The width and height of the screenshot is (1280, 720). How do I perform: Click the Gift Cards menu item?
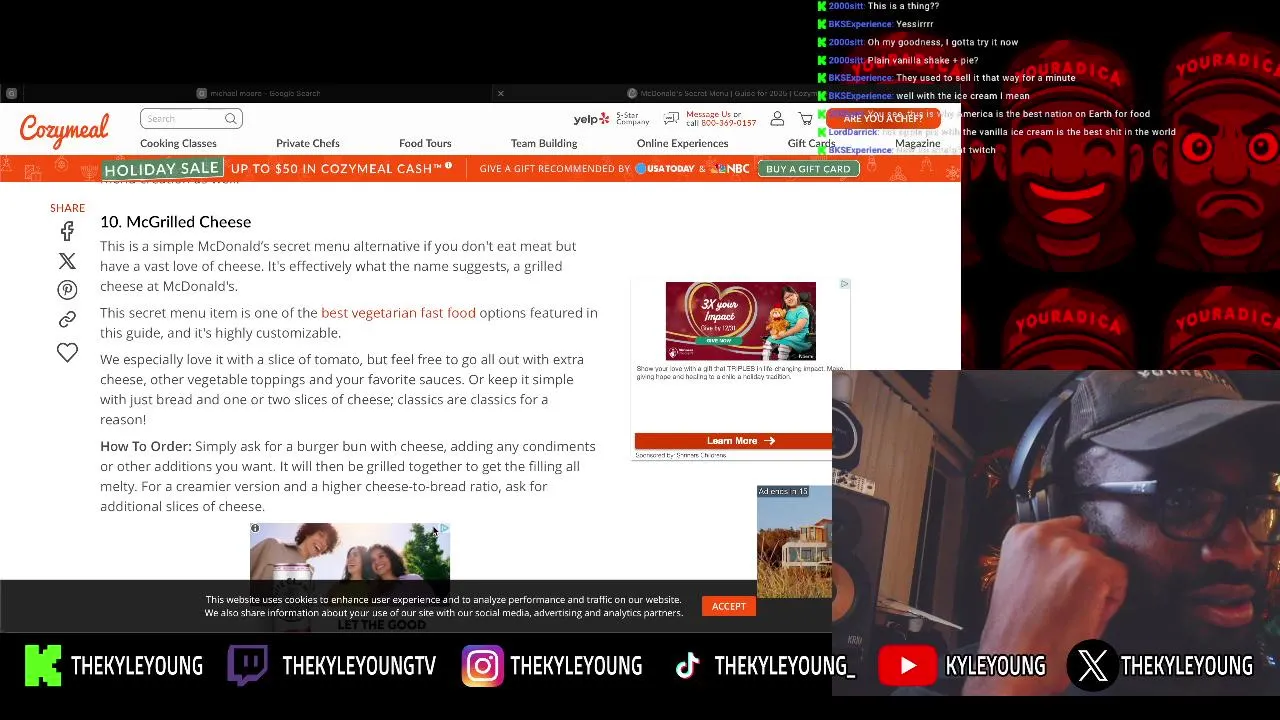tap(811, 143)
